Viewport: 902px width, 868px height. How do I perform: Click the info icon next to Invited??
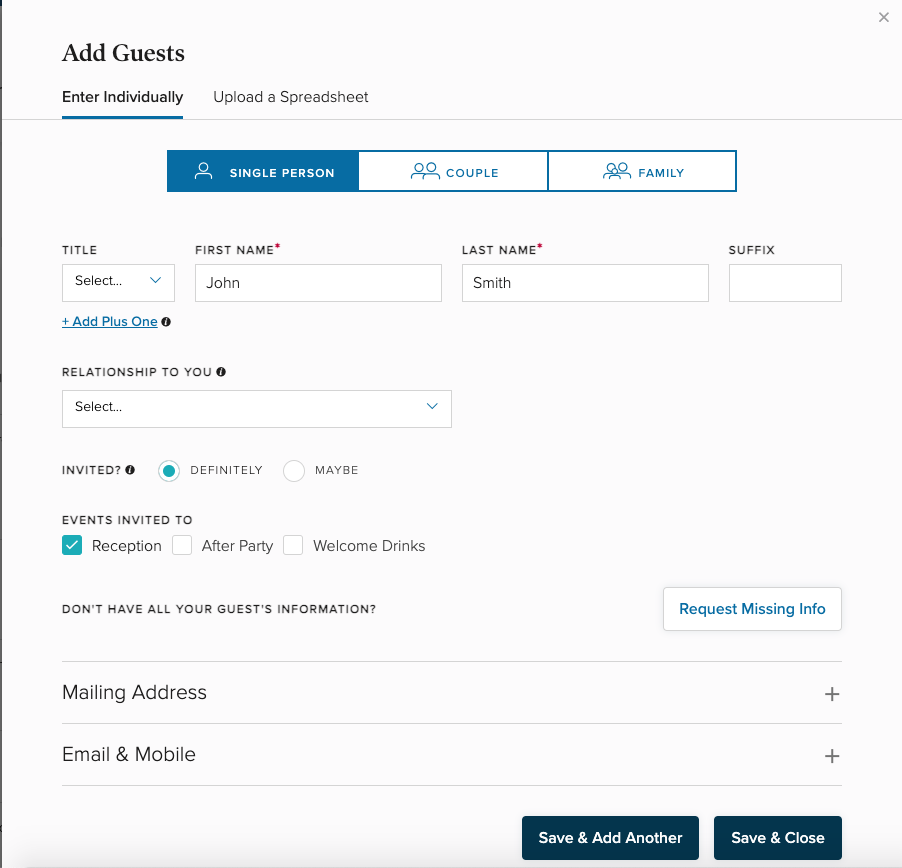(x=131, y=470)
